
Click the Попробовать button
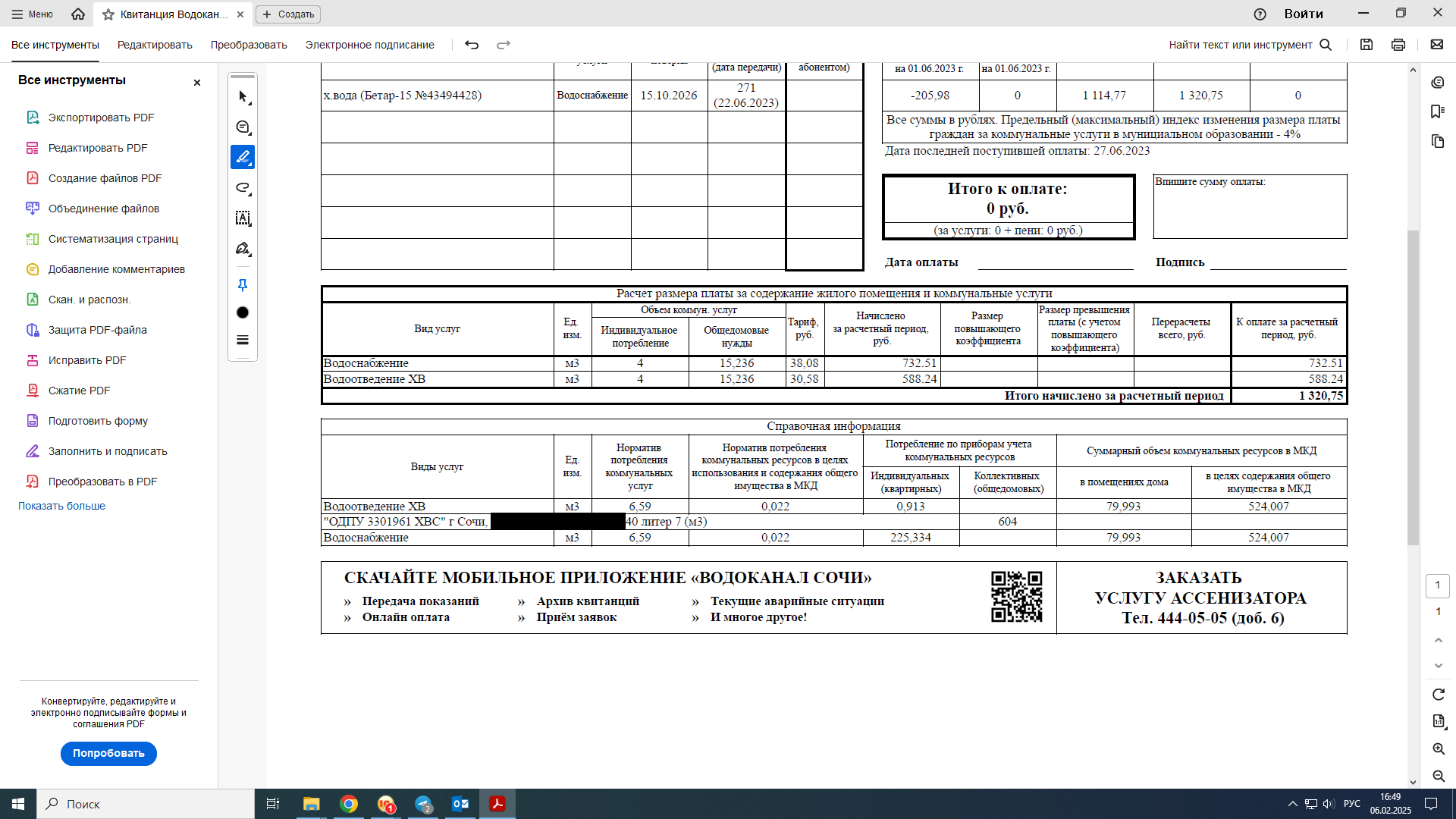click(108, 753)
